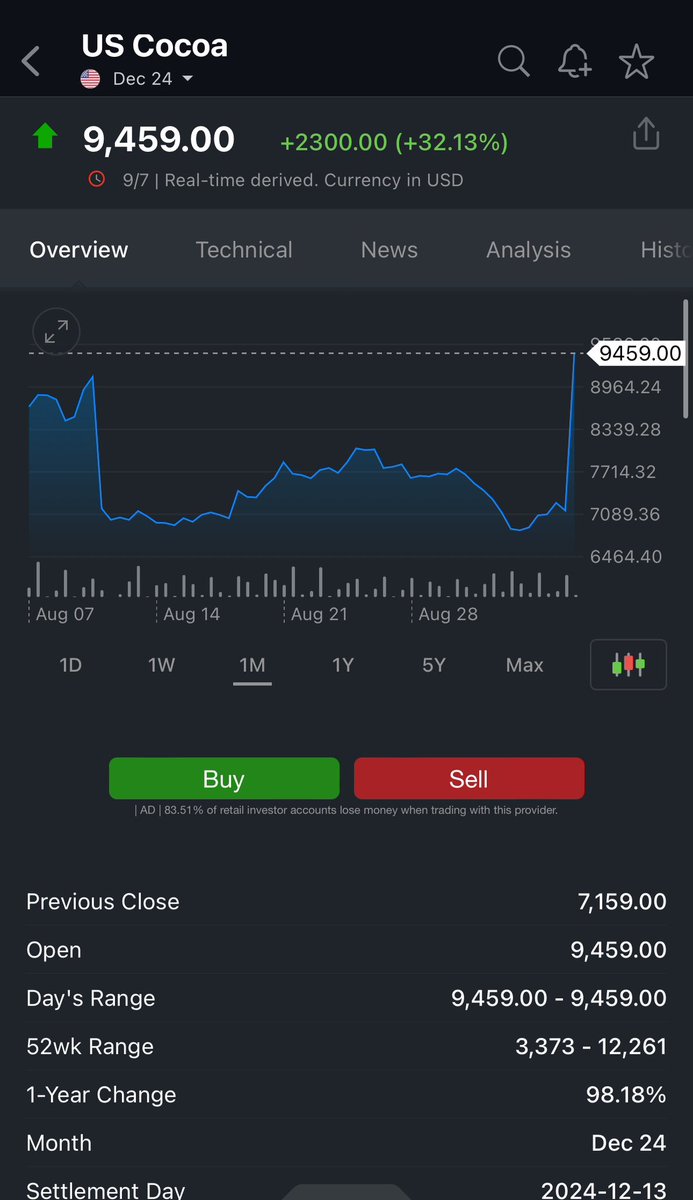
Task: Tap the 8339.28 price axis label
Action: 626,429
